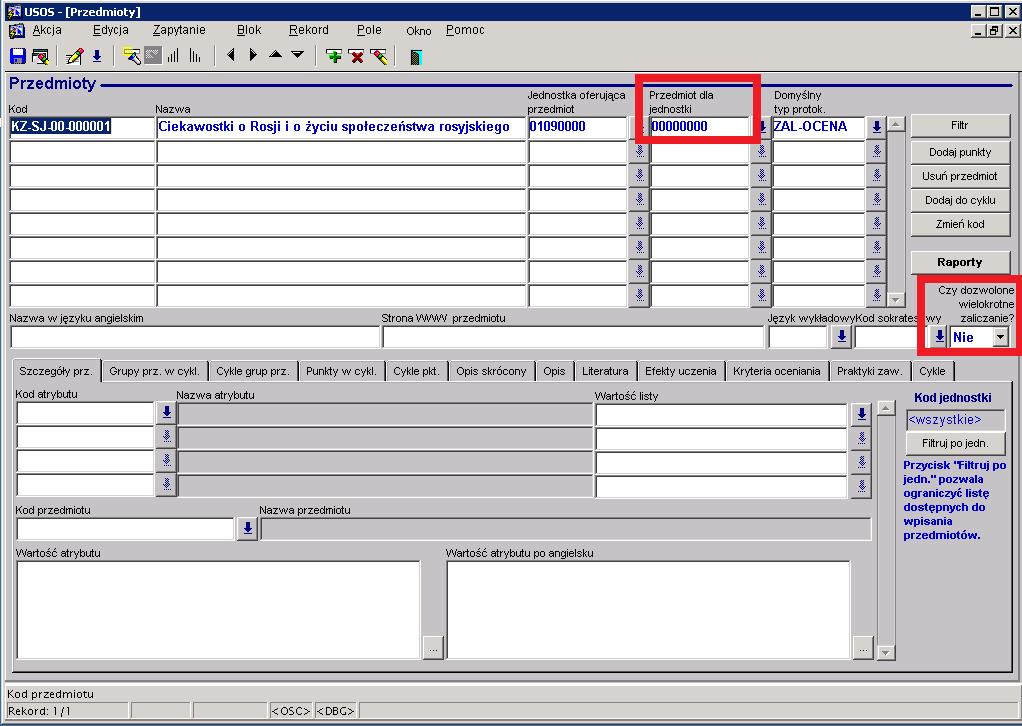Click the greyed Execute Query toolbar icon
This screenshot has width=1022, height=726.
(153, 57)
